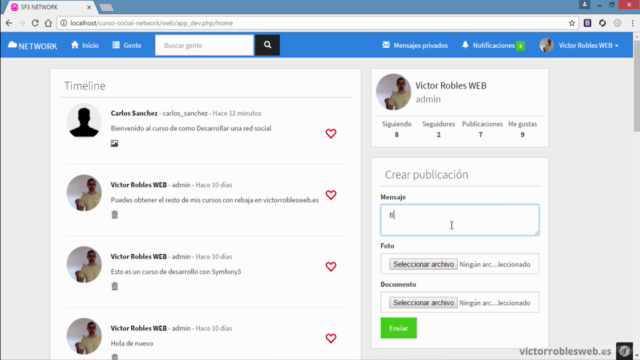
Task: Open Publicaciones count in profile card
Action: (x=482, y=129)
